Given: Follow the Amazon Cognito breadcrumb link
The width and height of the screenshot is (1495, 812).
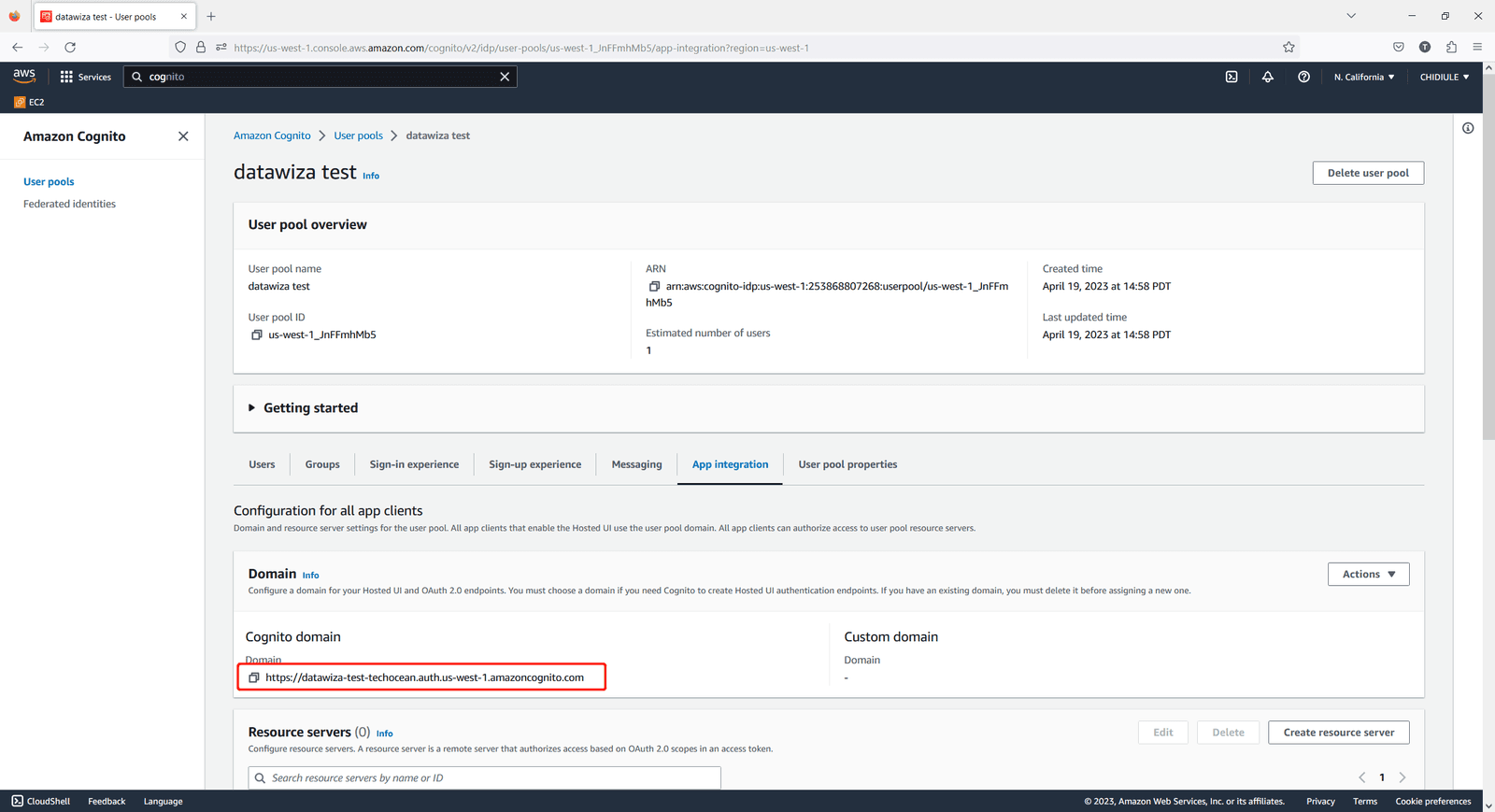Looking at the screenshot, I should pyautogui.click(x=272, y=135).
